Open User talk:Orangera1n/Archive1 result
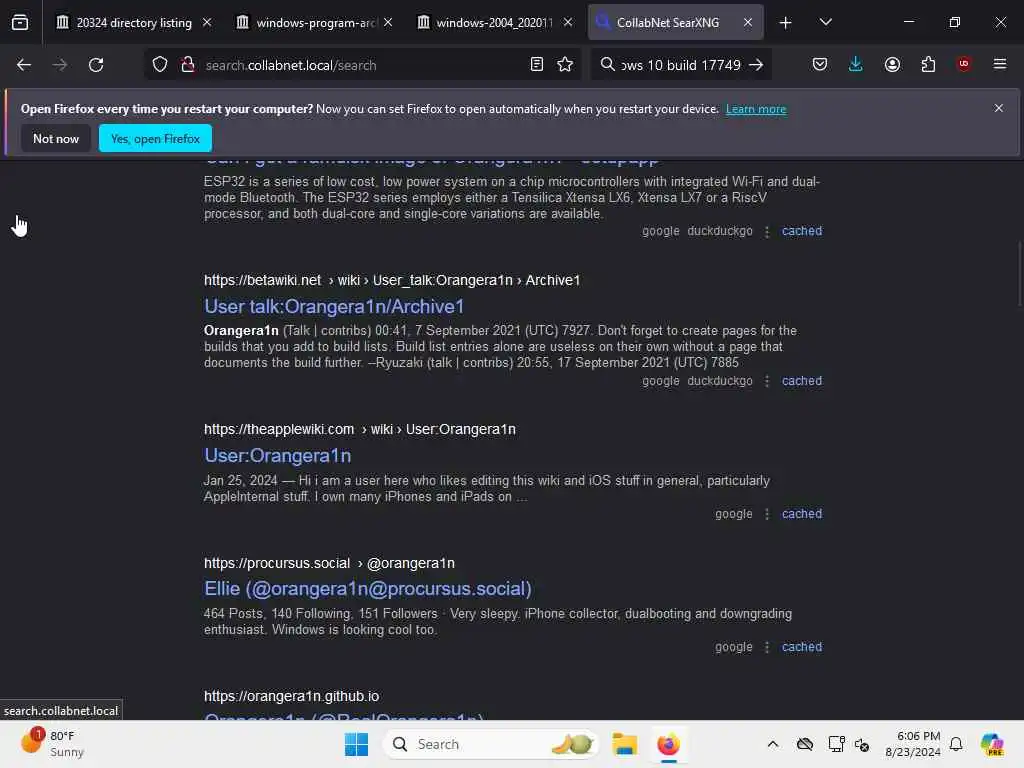The image size is (1024, 768). coord(334,306)
